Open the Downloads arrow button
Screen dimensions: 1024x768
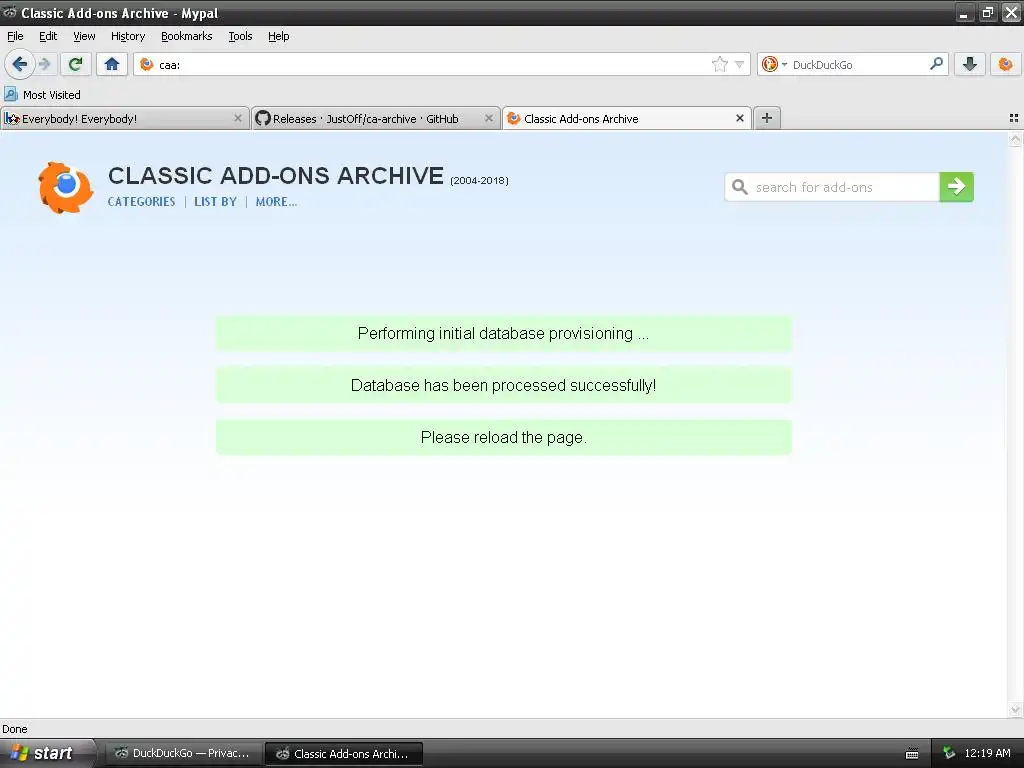(x=970, y=64)
